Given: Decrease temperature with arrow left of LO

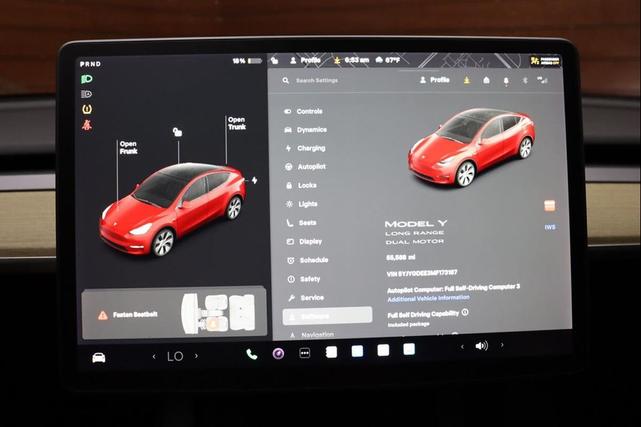Looking at the screenshot, I should click(154, 357).
